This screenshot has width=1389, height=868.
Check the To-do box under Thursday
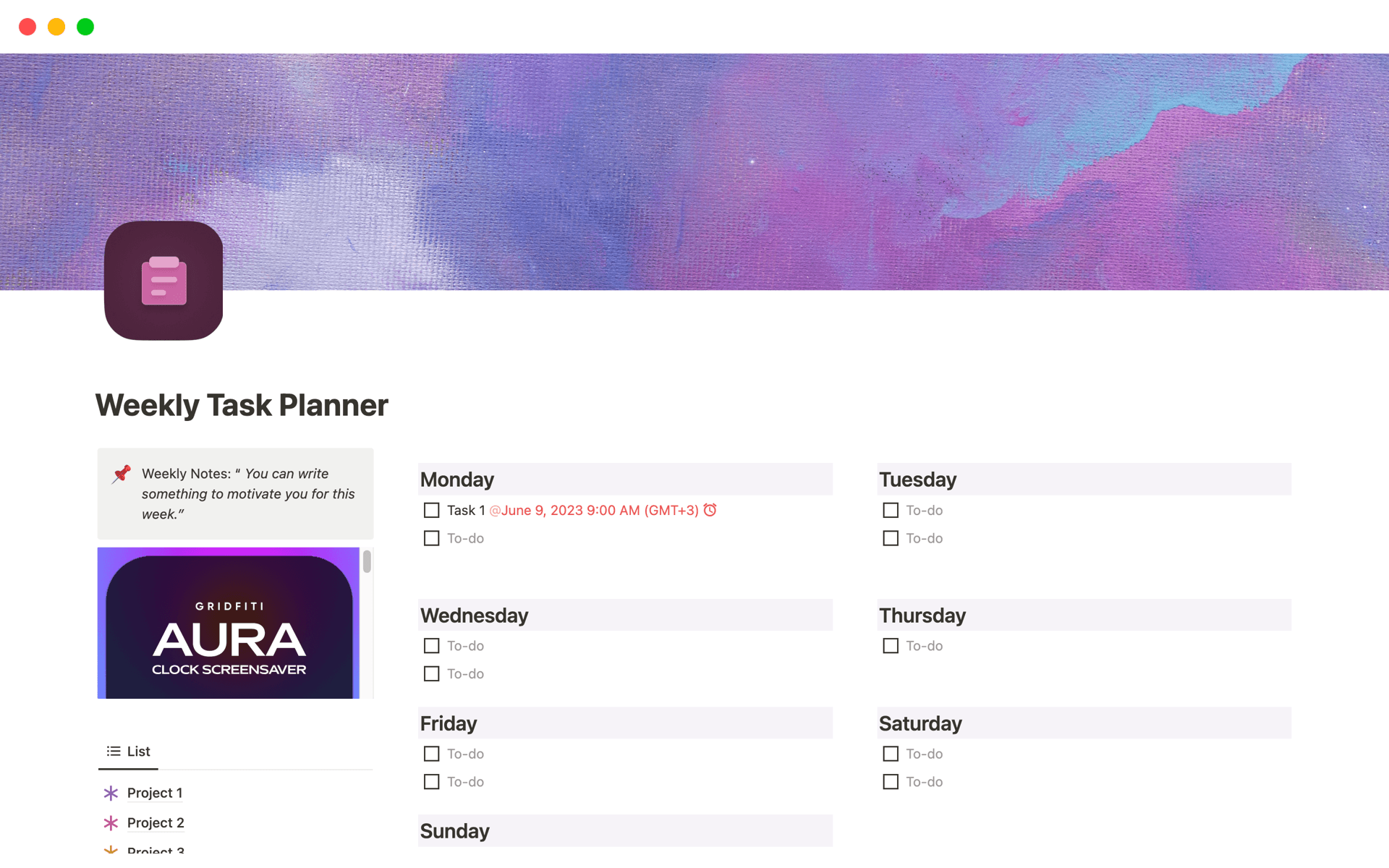click(x=890, y=645)
